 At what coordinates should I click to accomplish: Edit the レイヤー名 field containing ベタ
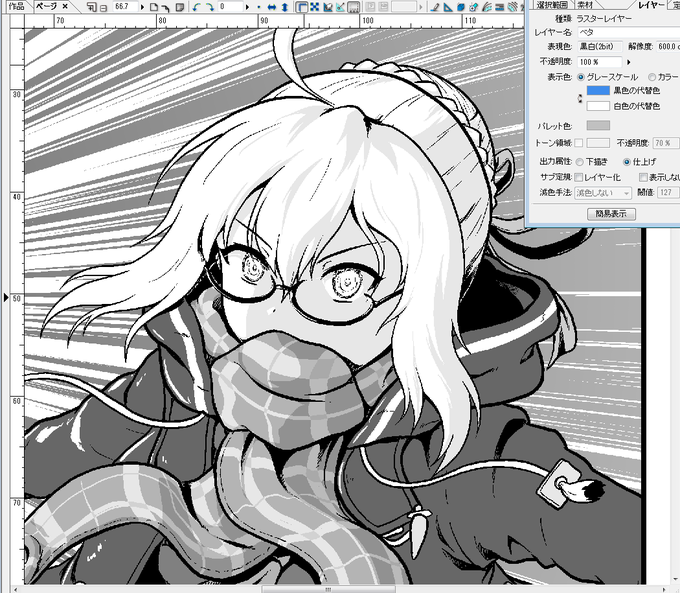(629, 32)
